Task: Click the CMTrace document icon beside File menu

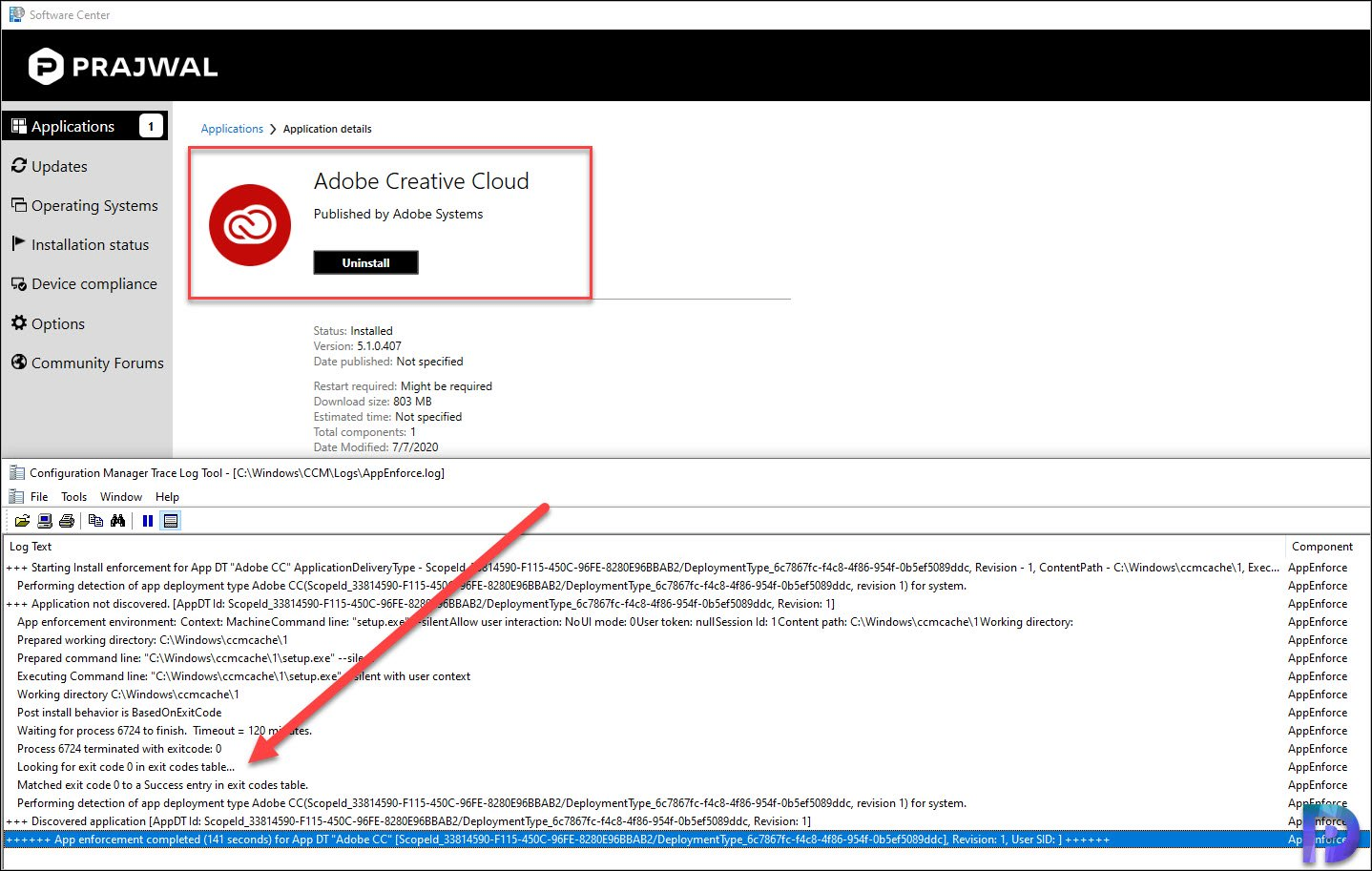Action: pos(16,496)
